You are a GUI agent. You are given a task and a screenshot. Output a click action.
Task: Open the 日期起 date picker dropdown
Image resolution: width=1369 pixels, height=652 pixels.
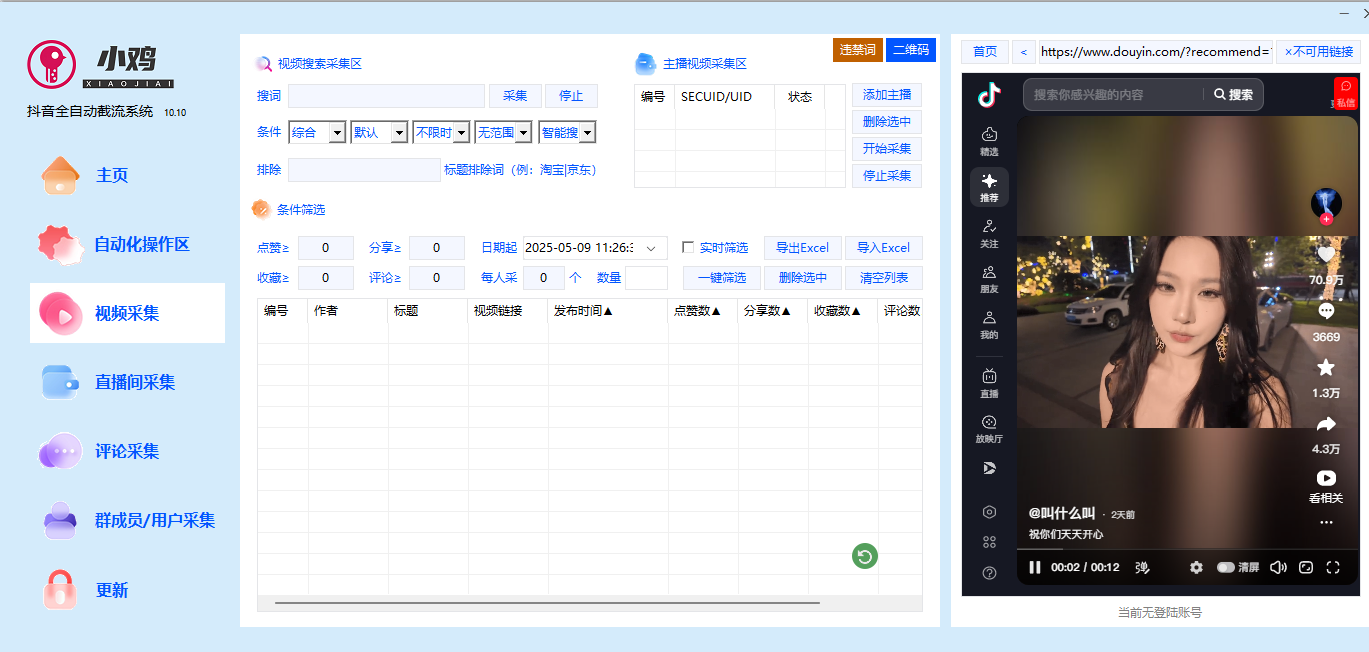click(651, 247)
